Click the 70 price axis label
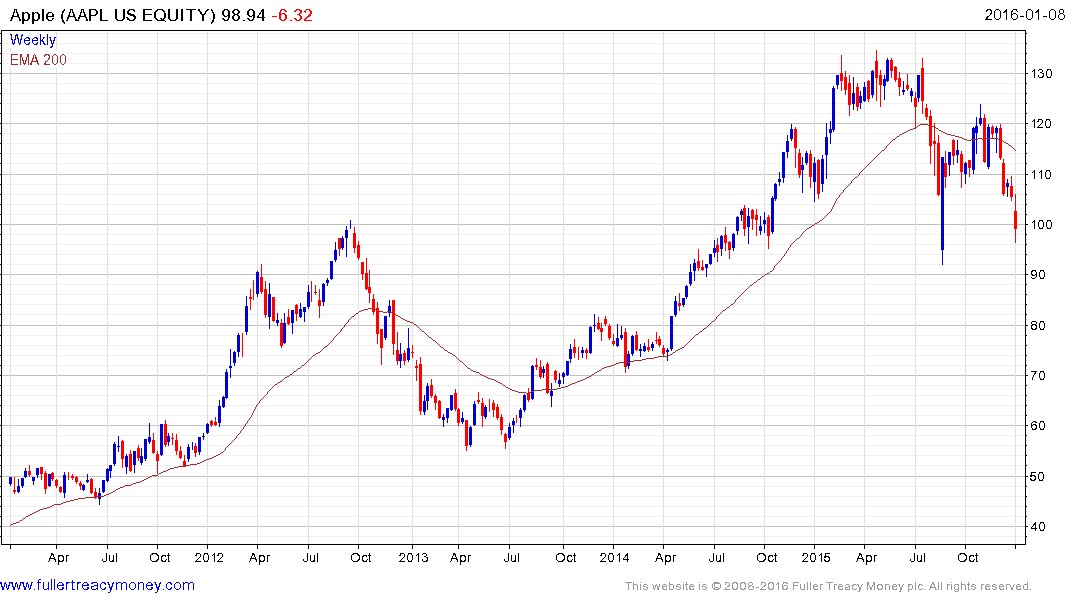Image resolution: width=1075 pixels, height=600 pixels. (x=1042, y=376)
